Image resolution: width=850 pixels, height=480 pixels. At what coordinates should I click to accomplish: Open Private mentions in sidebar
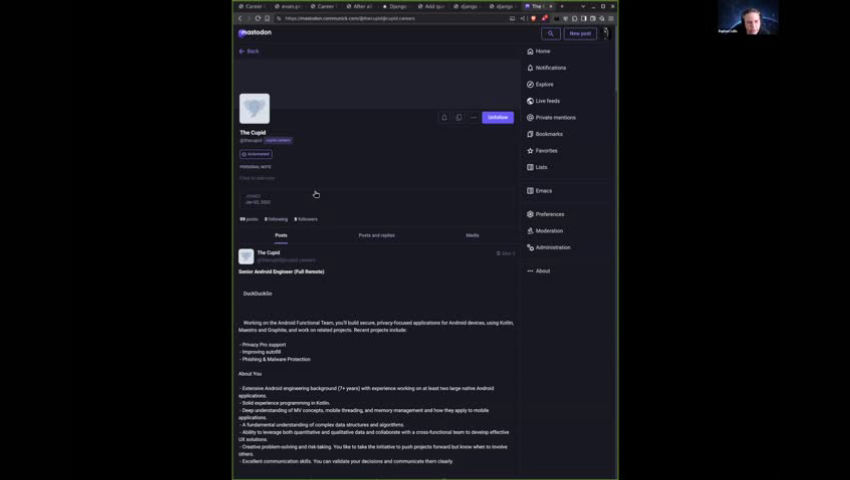(x=551, y=118)
